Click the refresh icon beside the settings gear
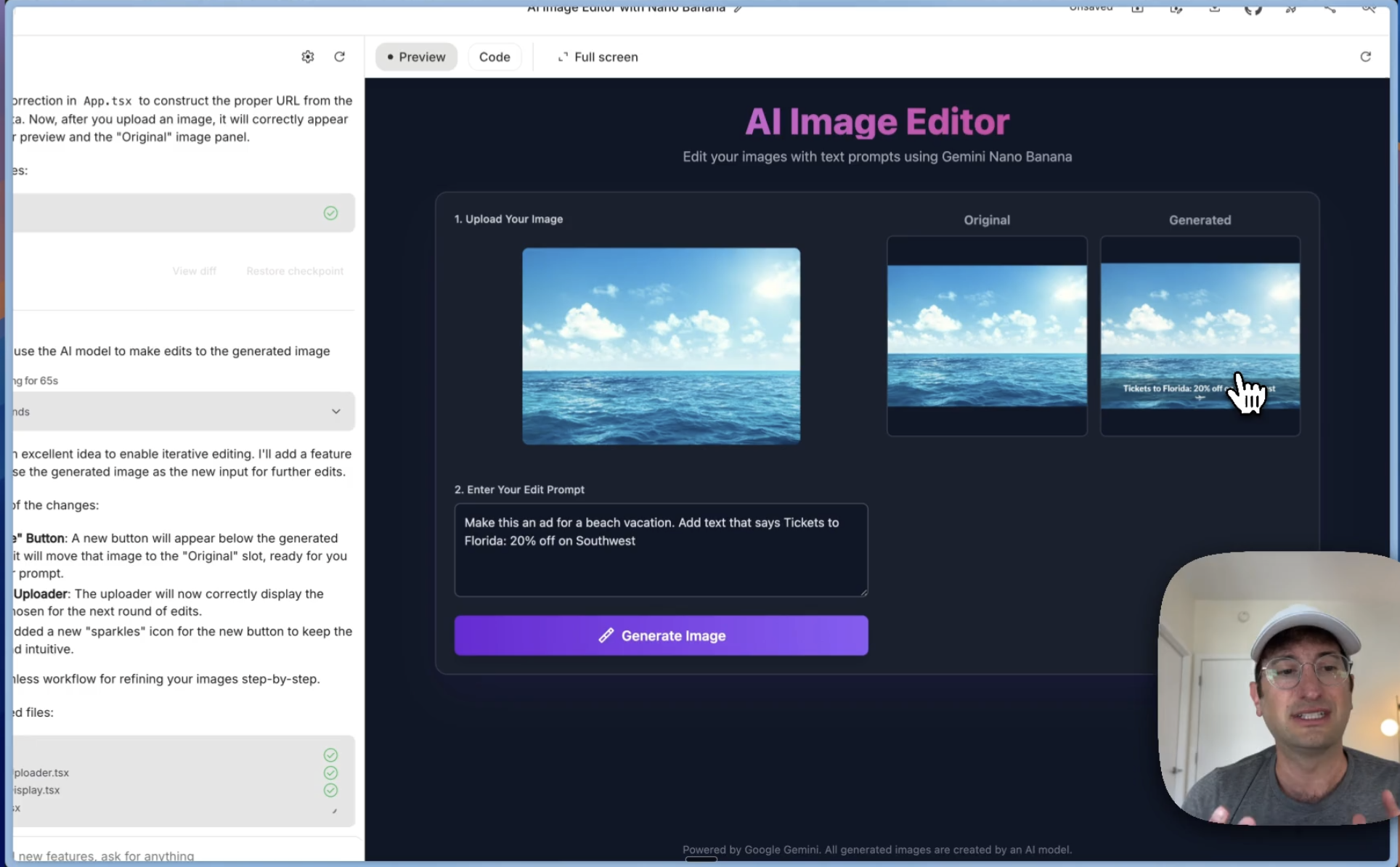Image resolution: width=1400 pixels, height=867 pixels. (339, 57)
